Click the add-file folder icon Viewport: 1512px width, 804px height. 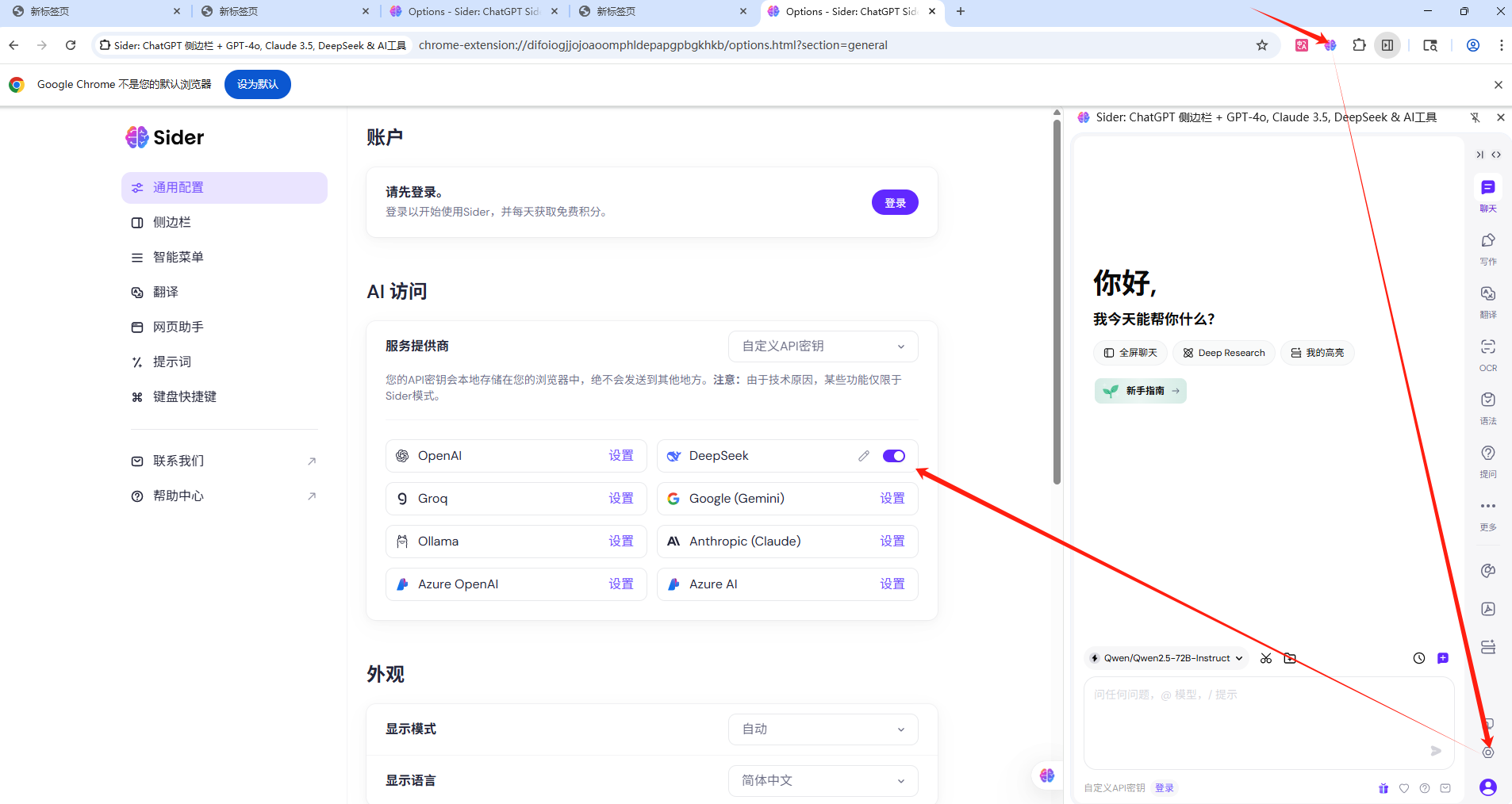click(1290, 658)
